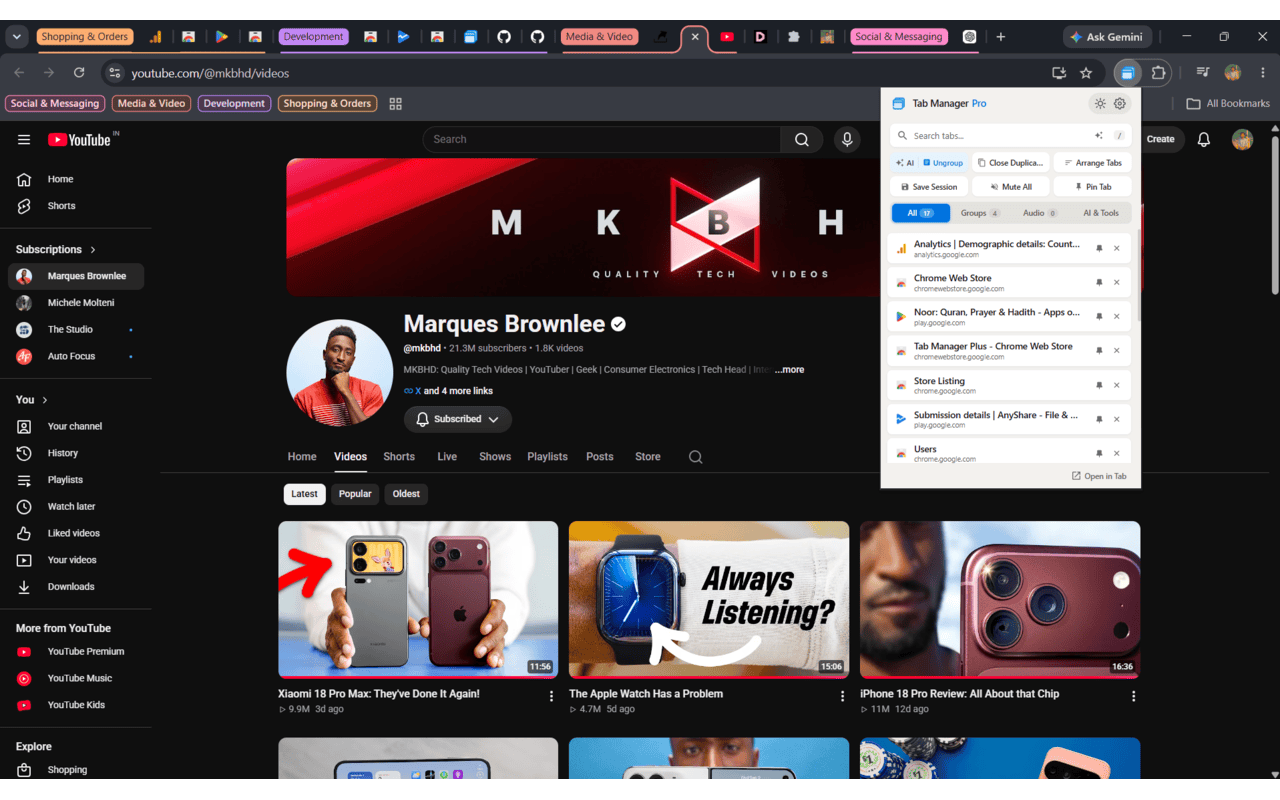This screenshot has width=1280, height=800.
Task: Close the Tab Manager Plus tab row
Action: point(1117,350)
